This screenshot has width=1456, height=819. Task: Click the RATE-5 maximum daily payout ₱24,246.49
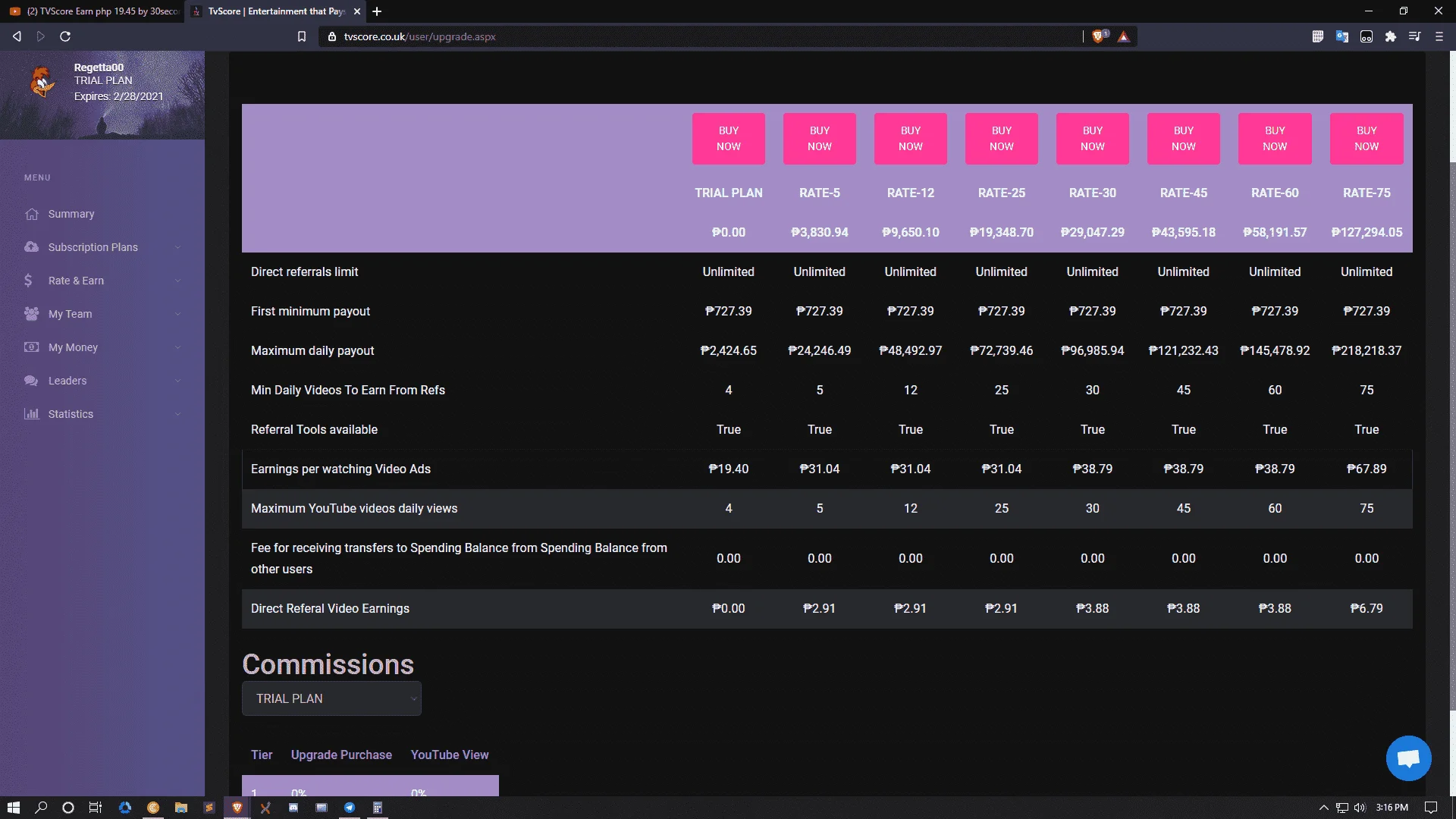tap(820, 350)
